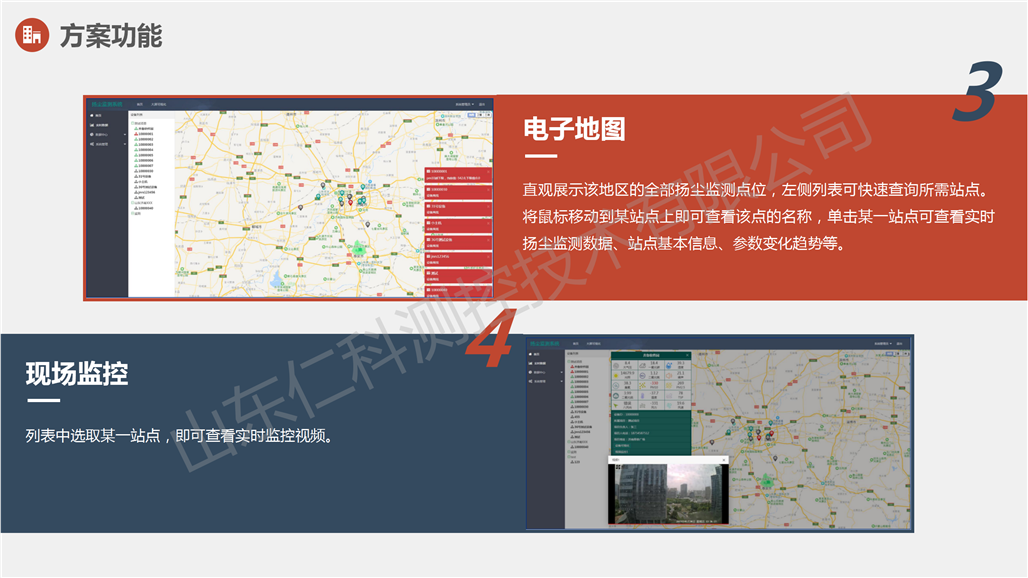Collapse first group node in top device tree
Viewport: 1028px width, 578px height.
click(132, 123)
